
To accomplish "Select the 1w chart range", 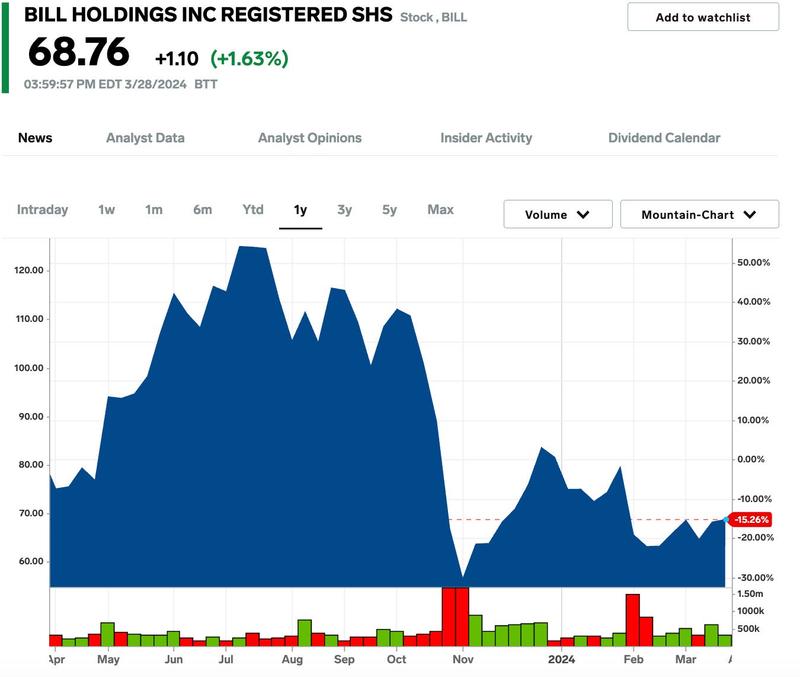I will click(107, 210).
